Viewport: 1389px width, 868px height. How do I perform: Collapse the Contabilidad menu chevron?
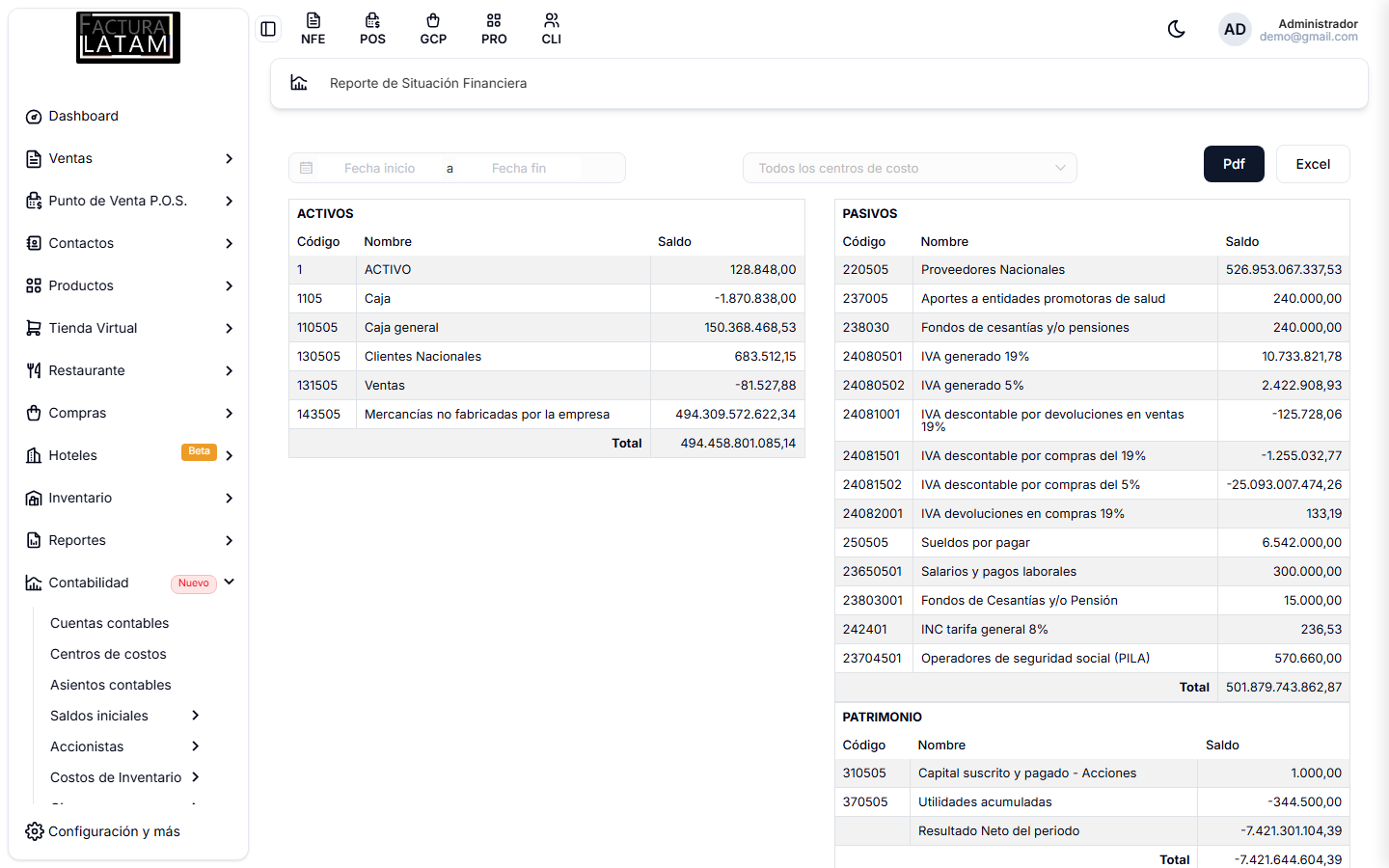pos(230,582)
